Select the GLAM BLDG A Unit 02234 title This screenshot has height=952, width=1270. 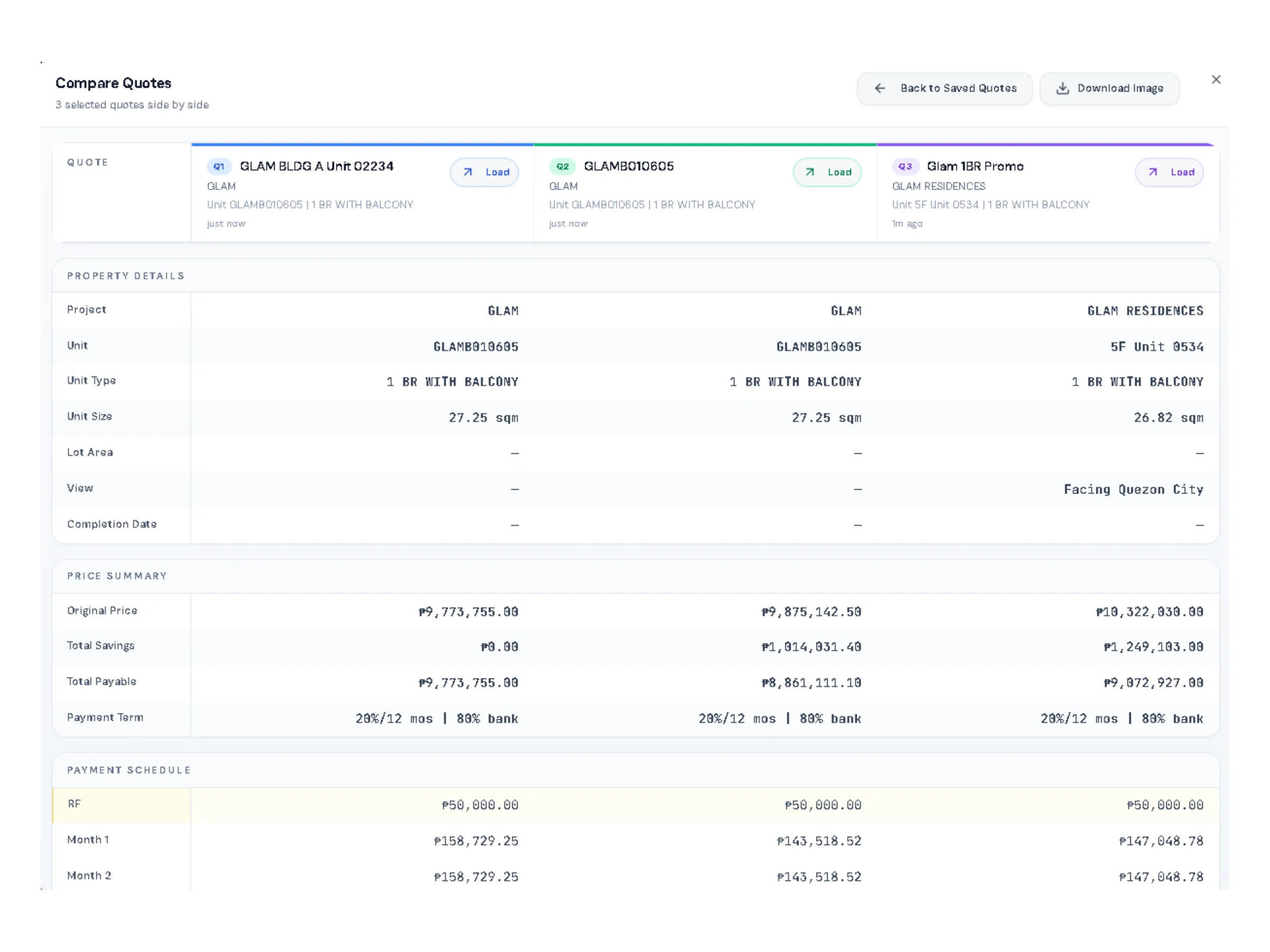point(316,167)
